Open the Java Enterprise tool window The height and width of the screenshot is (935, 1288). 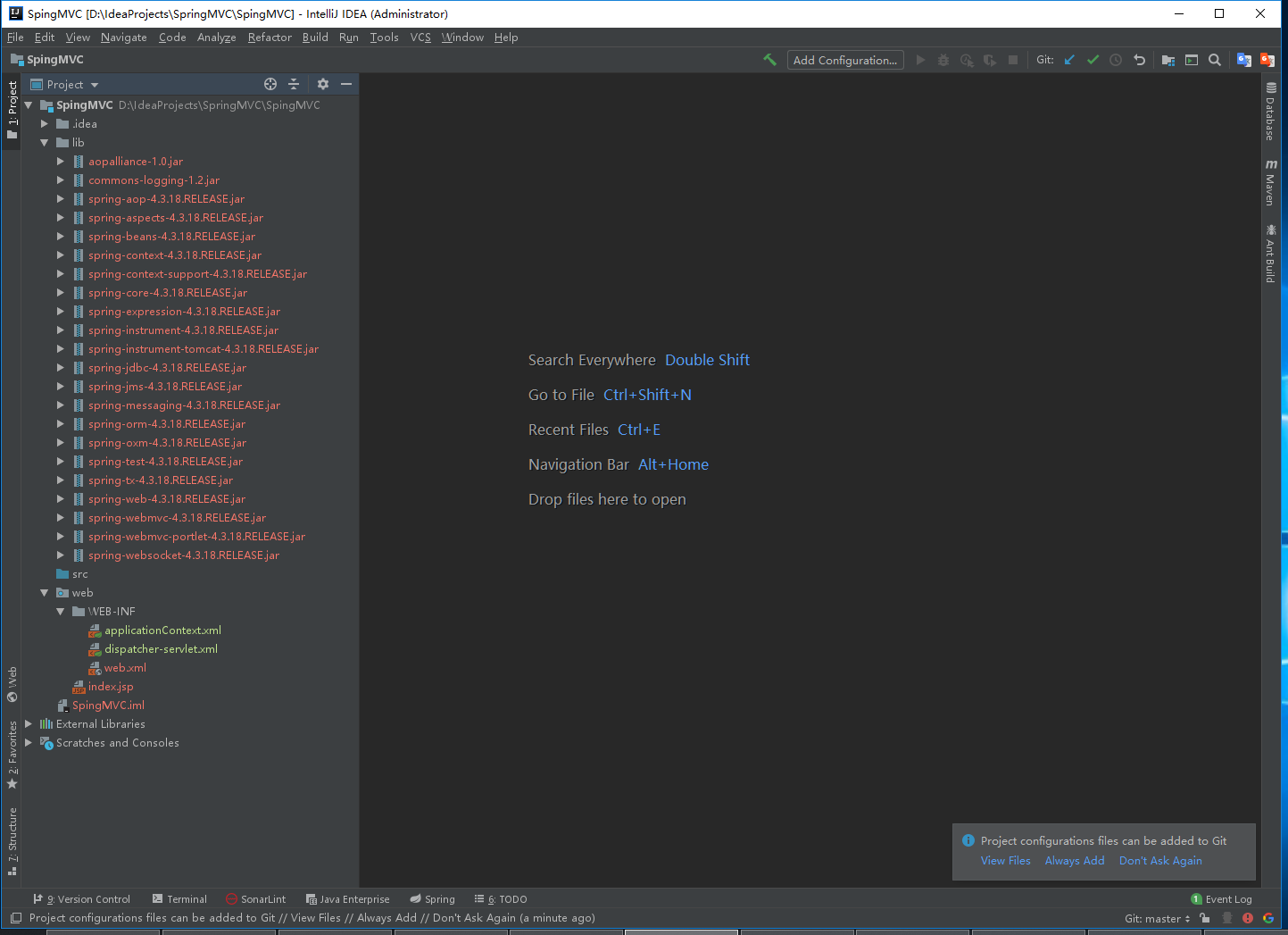click(348, 899)
